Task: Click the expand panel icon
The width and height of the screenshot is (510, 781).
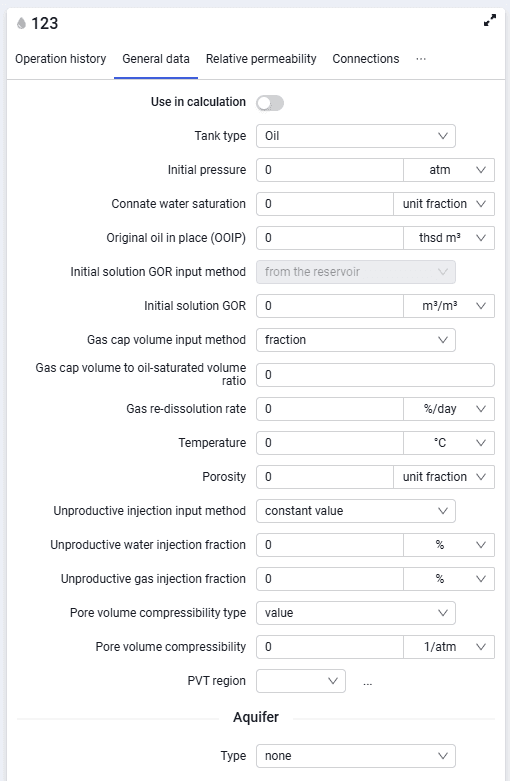Action: [x=490, y=20]
